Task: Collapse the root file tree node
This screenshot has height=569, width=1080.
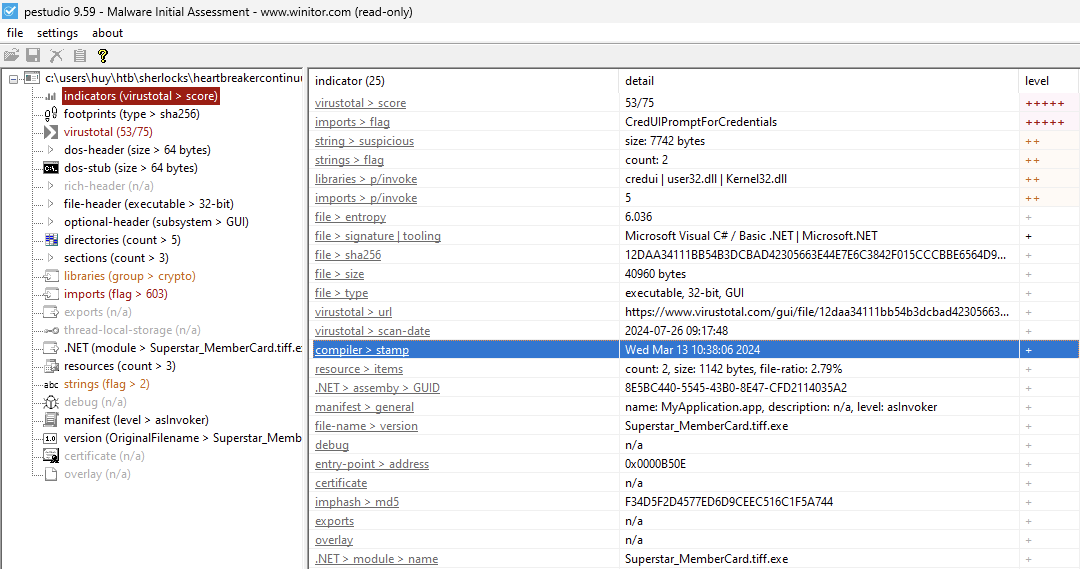Action: pyautogui.click(x=12, y=78)
